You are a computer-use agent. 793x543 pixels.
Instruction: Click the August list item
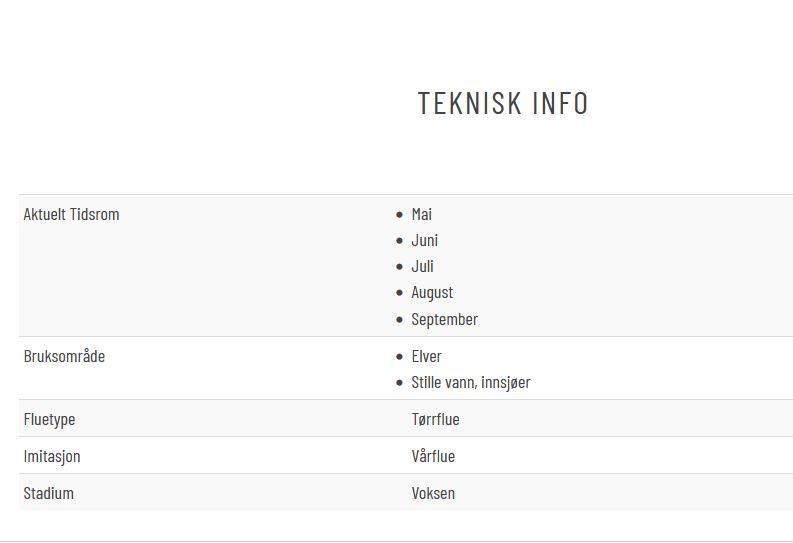click(x=432, y=293)
